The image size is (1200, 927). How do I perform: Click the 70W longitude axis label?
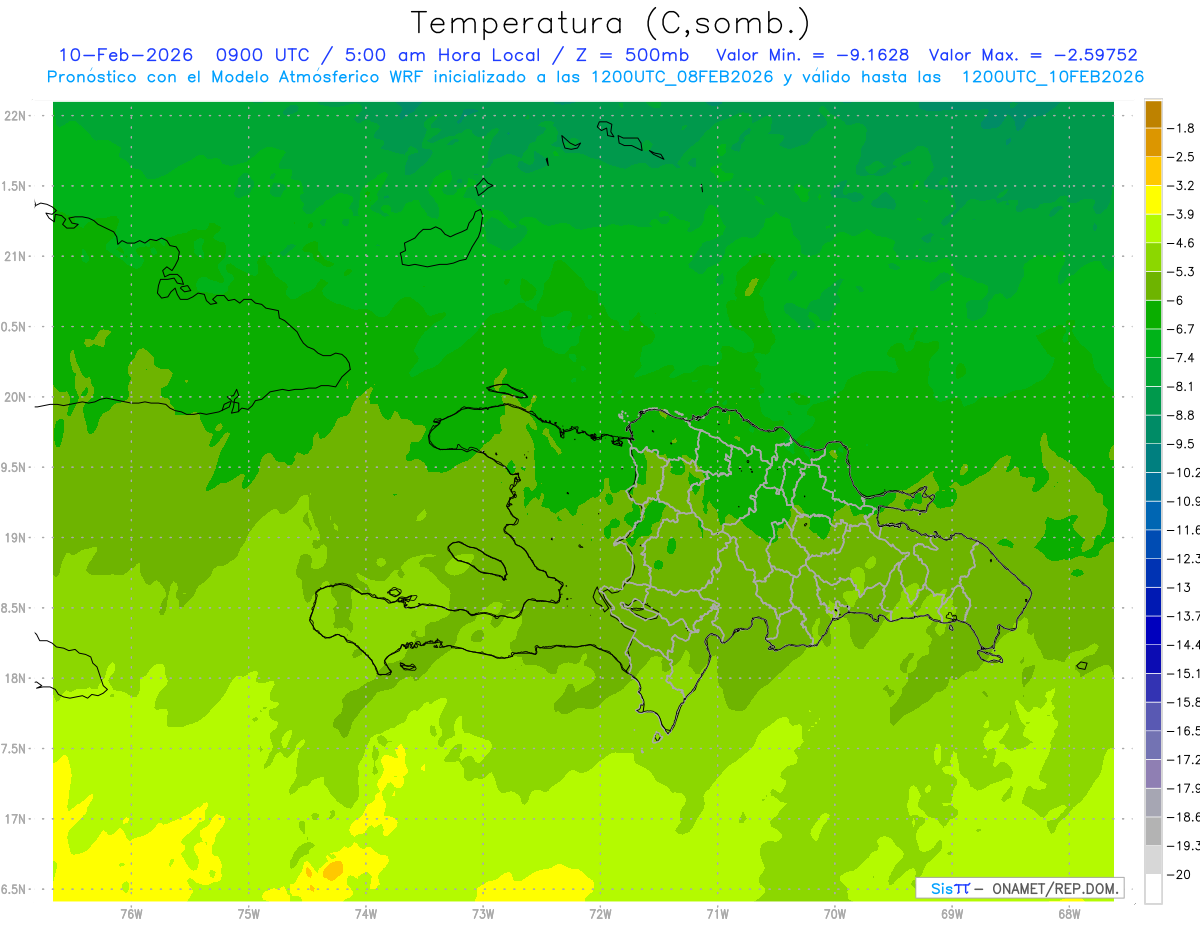[835, 914]
